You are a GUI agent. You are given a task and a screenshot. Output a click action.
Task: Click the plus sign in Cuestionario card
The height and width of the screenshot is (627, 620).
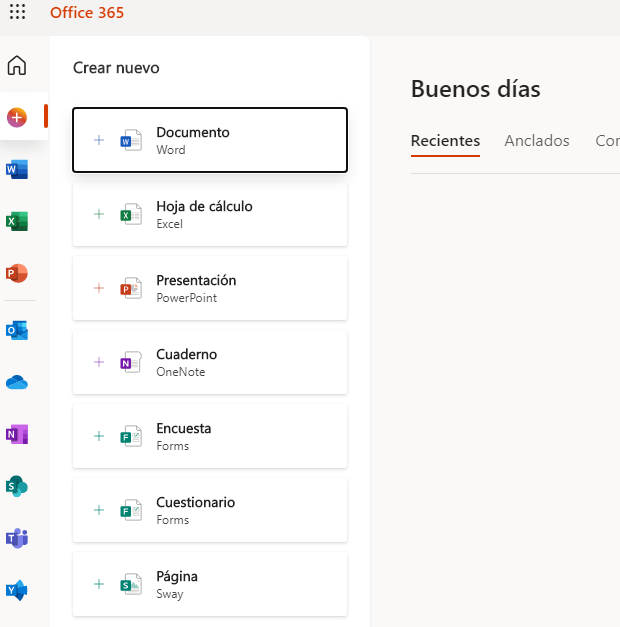click(x=99, y=510)
